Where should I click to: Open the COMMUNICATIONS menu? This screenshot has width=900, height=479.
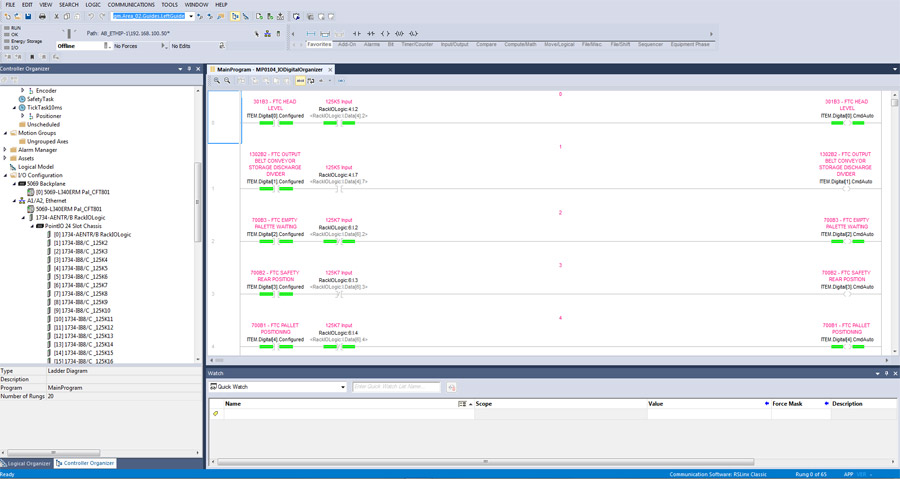131,5
